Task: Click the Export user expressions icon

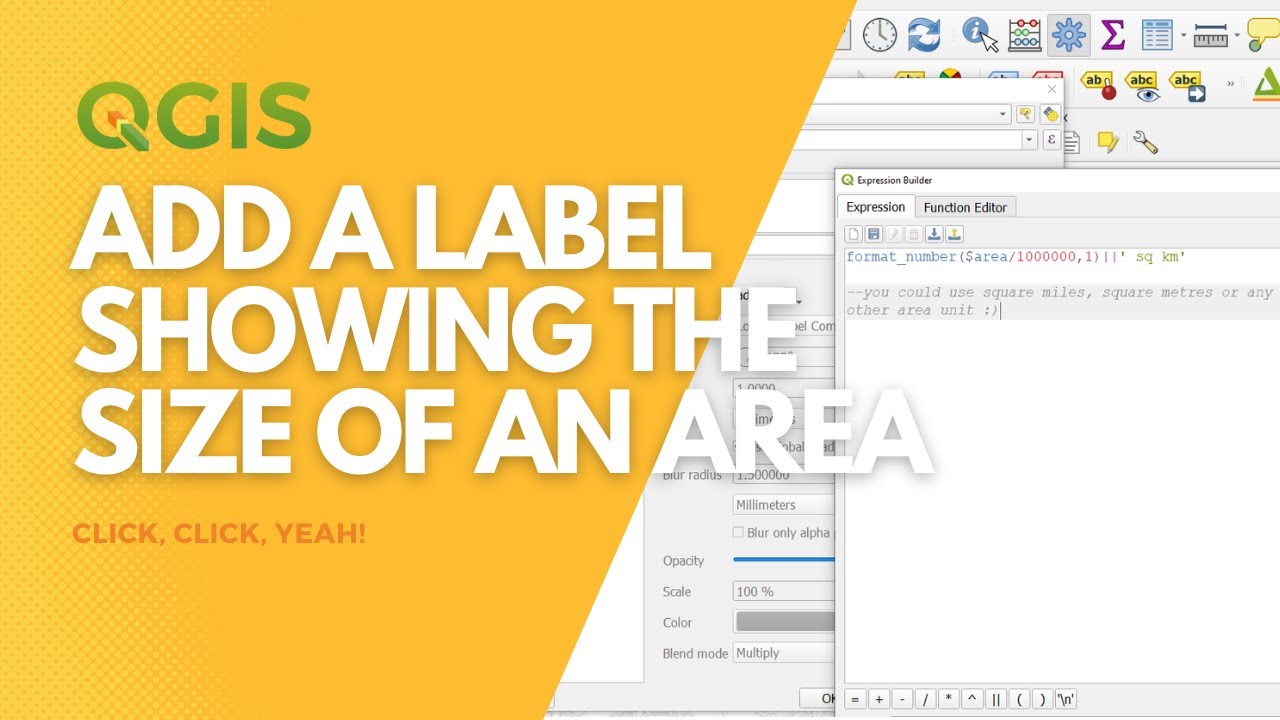Action: click(x=954, y=234)
